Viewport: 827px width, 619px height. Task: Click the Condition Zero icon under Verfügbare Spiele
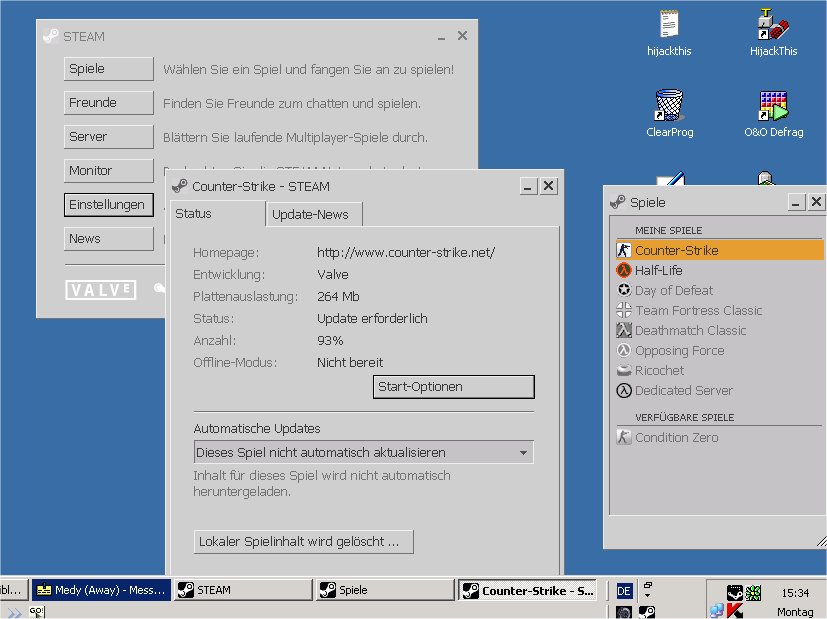[x=624, y=437]
